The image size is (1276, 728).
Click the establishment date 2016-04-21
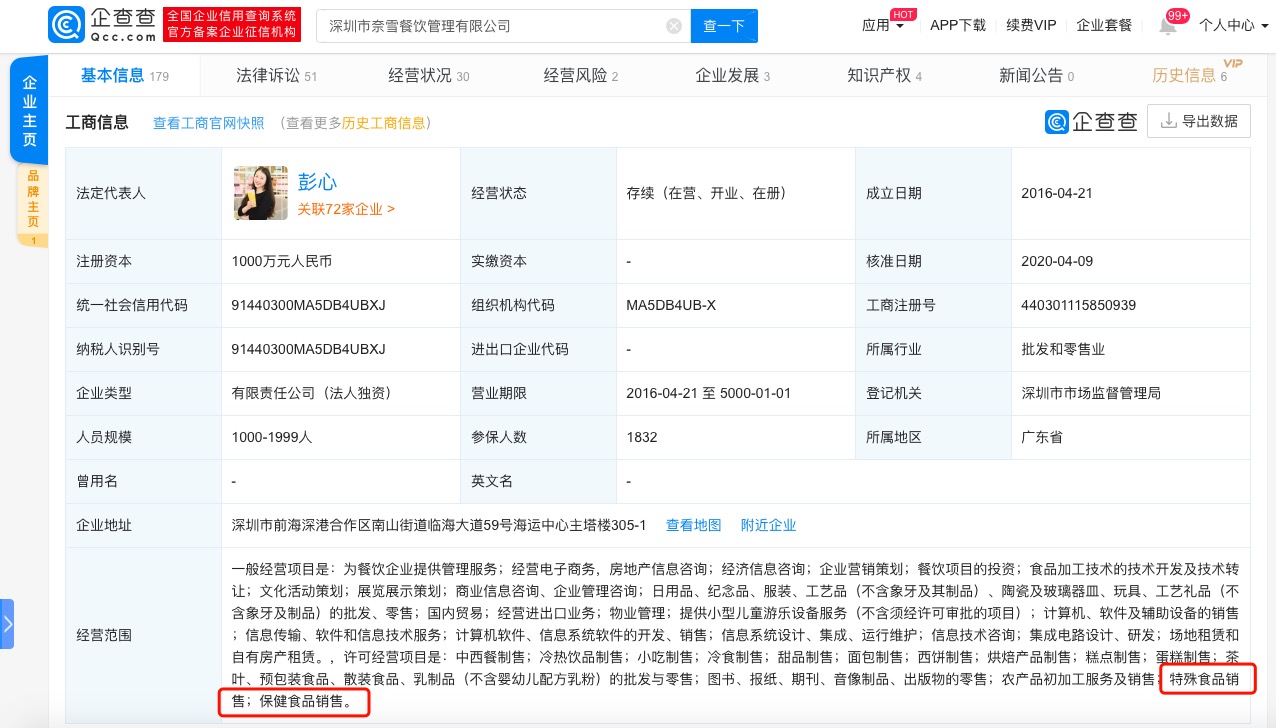tap(1057, 193)
